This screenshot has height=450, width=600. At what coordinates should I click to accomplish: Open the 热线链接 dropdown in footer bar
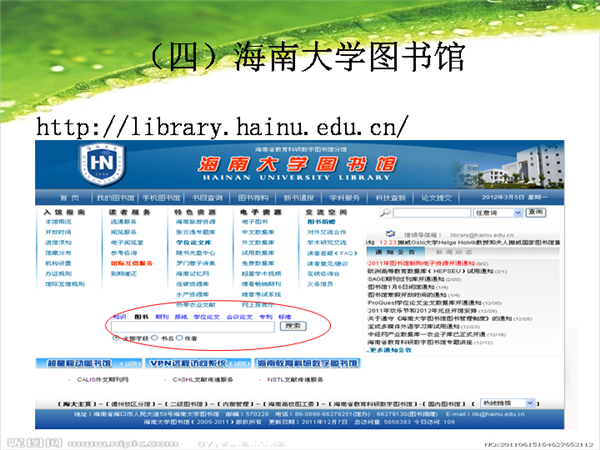pos(507,403)
